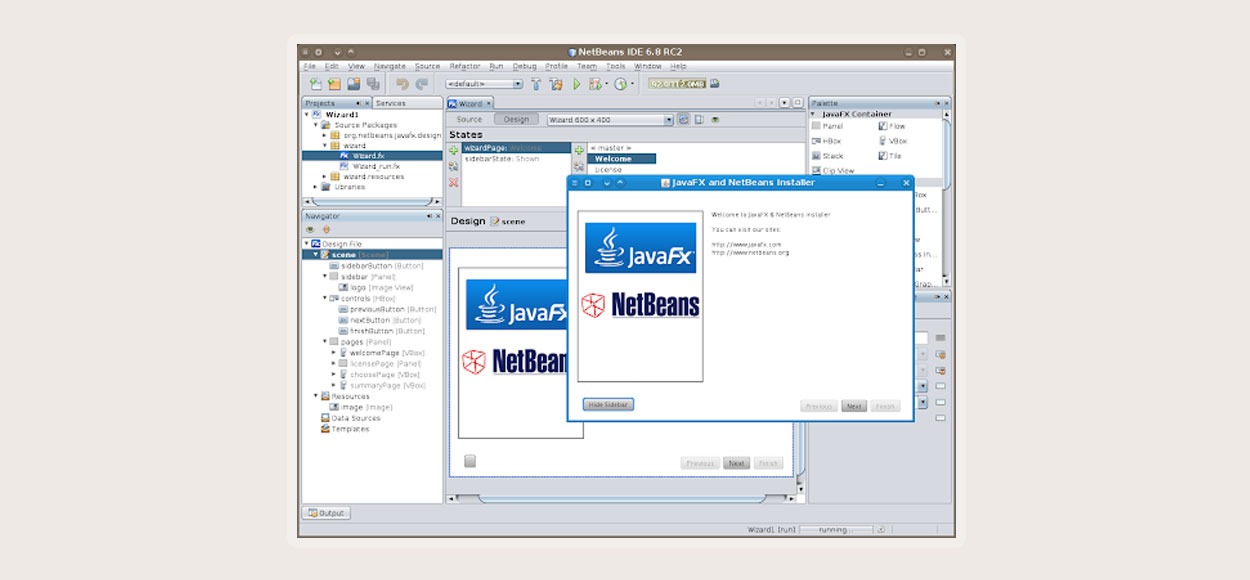Open the Wizard 600 x 400 size dropdown
The height and width of the screenshot is (580, 1250).
[x=610, y=120]
